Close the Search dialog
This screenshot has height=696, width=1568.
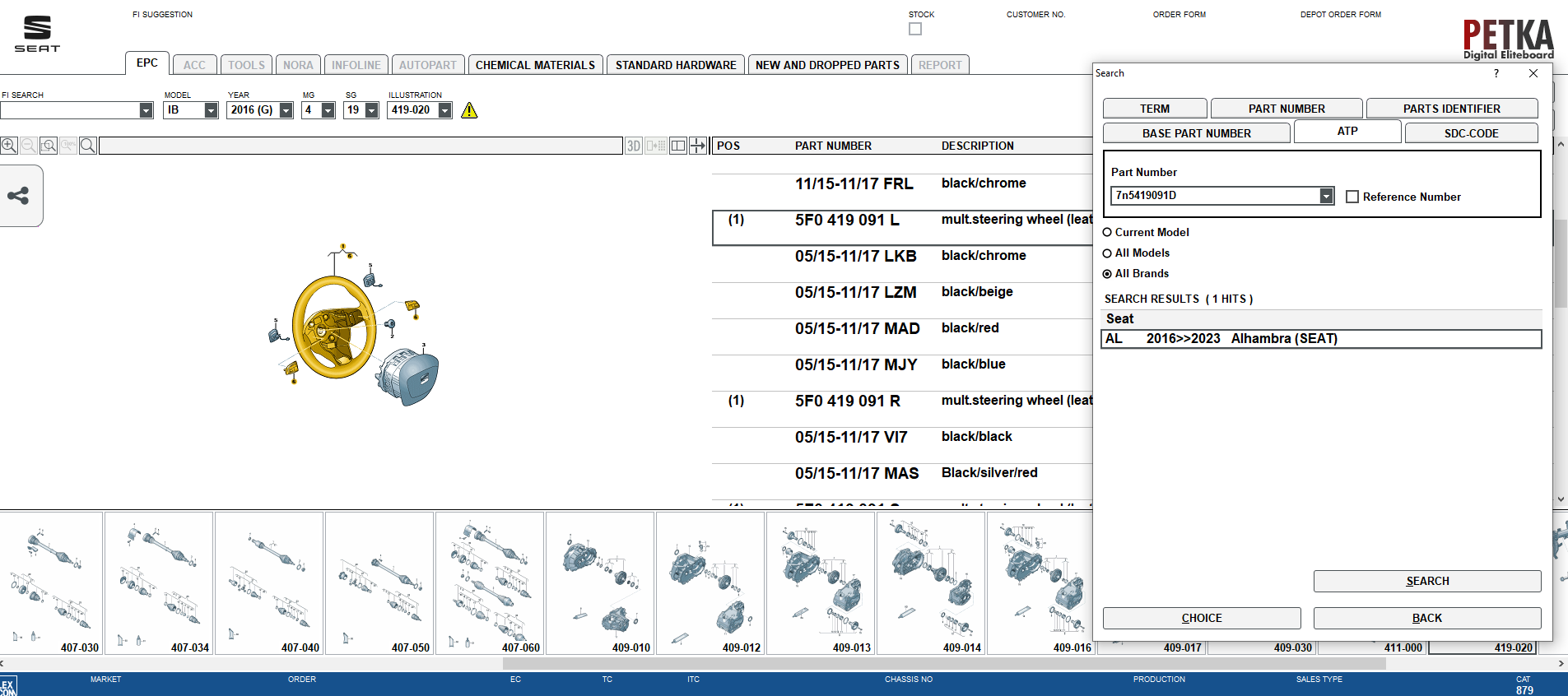click(x=1533, y=73)
